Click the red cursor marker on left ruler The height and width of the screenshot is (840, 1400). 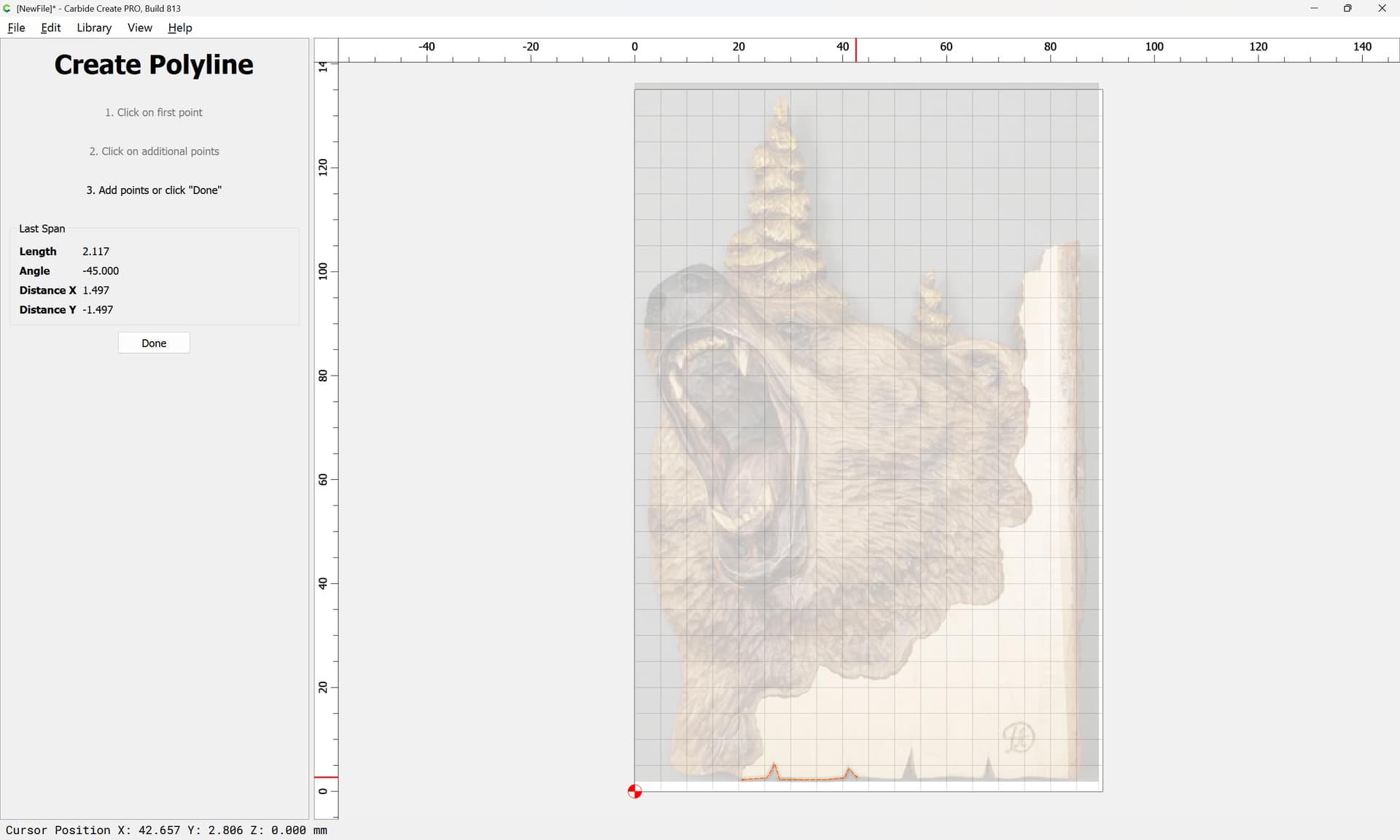[326, 777]
